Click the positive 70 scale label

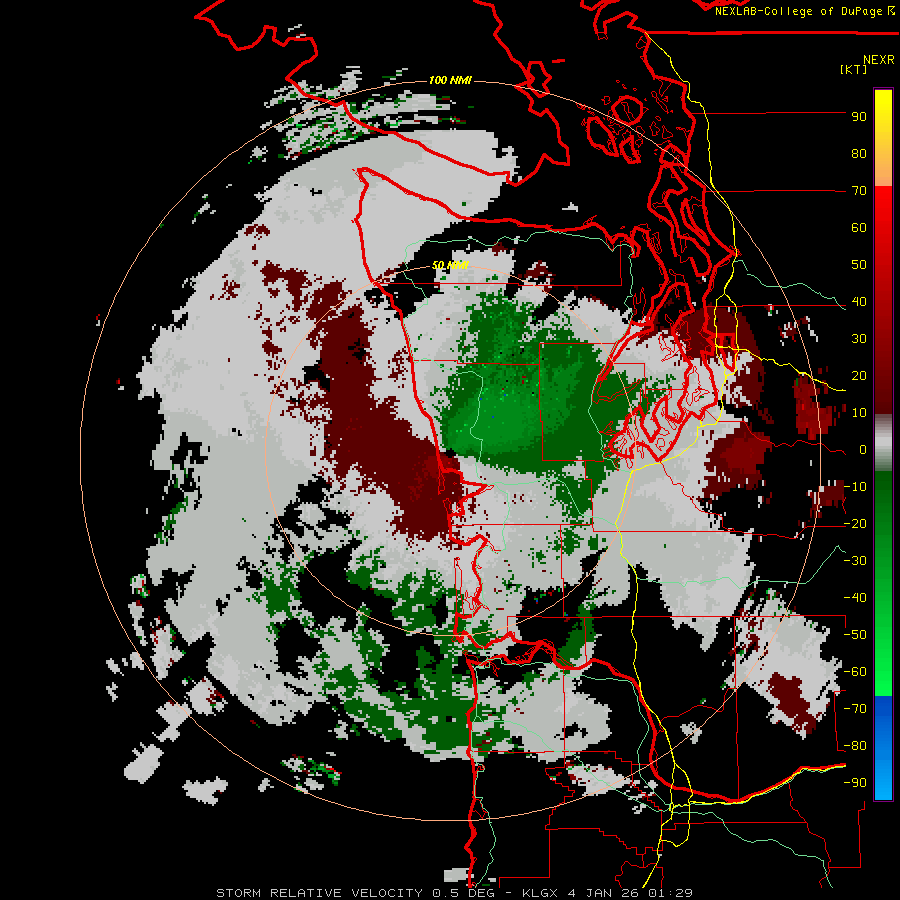859,191
